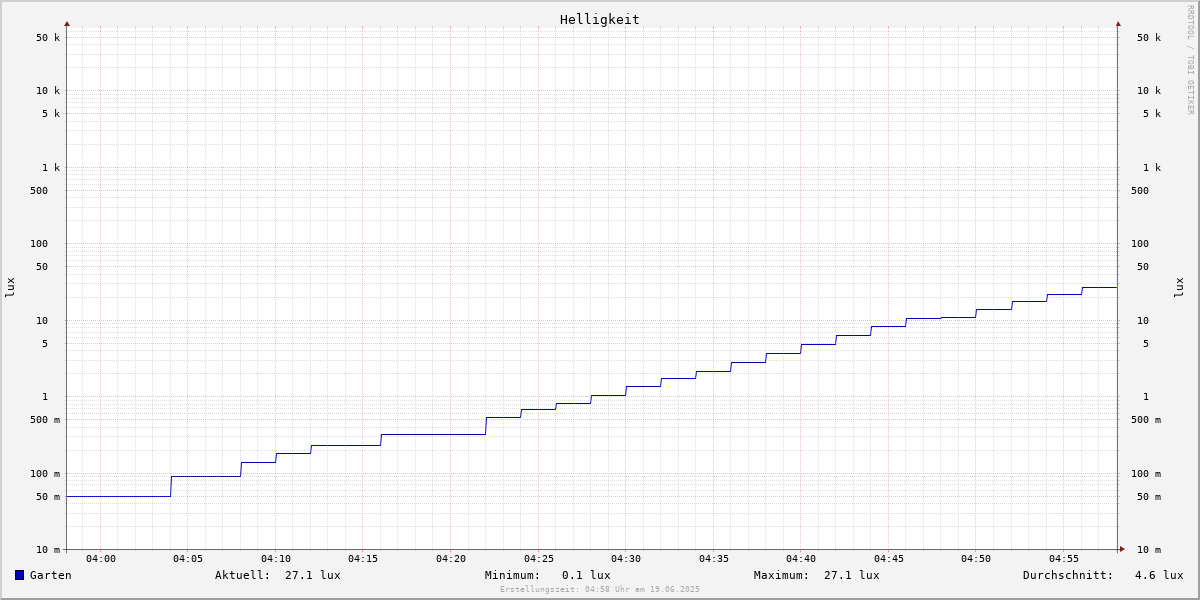The width and height of the screenshot is (1200, 600).
Task: Click the left vertical lux axis title
Action: point(10,287)
